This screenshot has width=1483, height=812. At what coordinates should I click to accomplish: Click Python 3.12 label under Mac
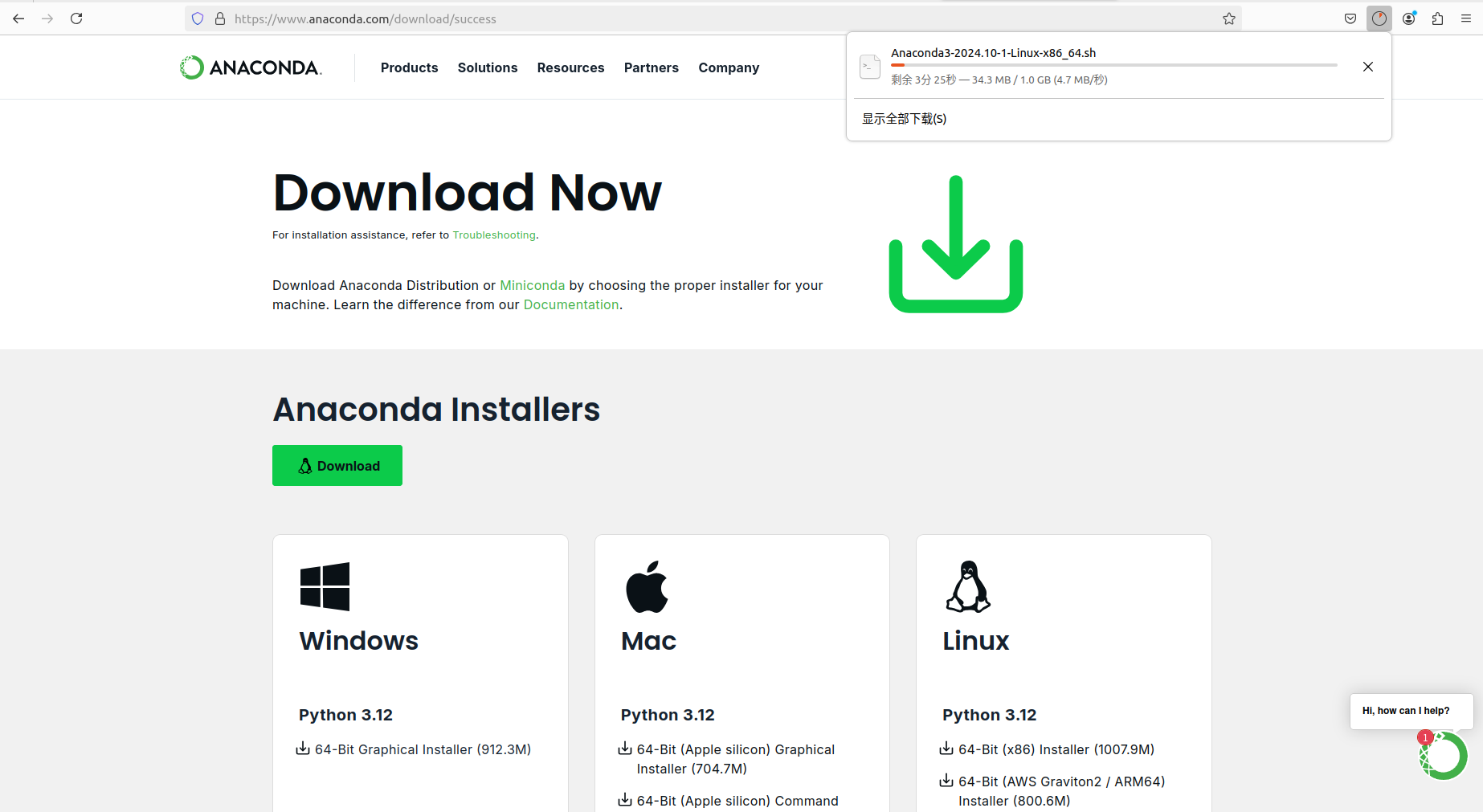click(x=668, y=715)
